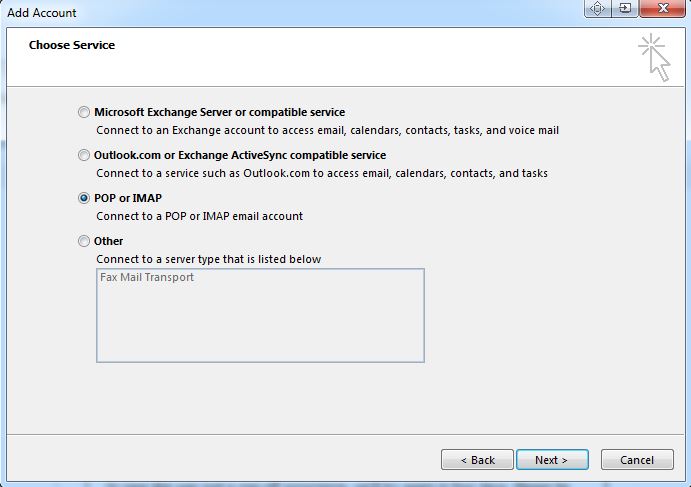Select the POP or IMAP radio button
This screenshot has width=691, height=487.
coord(84,198)
